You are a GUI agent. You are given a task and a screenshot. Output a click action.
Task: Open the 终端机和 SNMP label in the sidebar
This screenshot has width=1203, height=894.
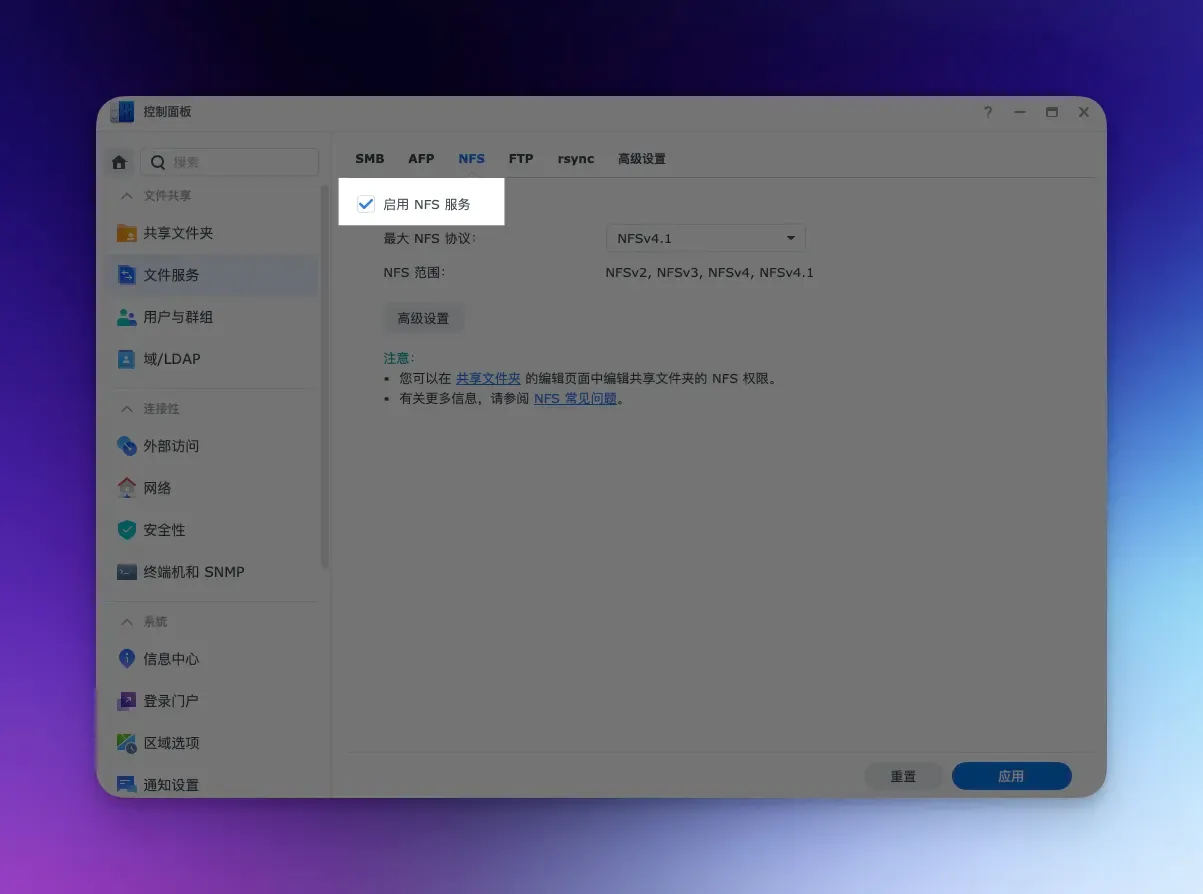(x=194, y=572)
